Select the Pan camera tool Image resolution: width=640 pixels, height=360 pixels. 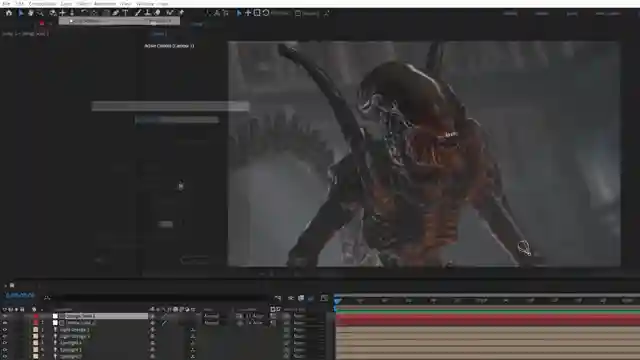[x=62, y=13]
